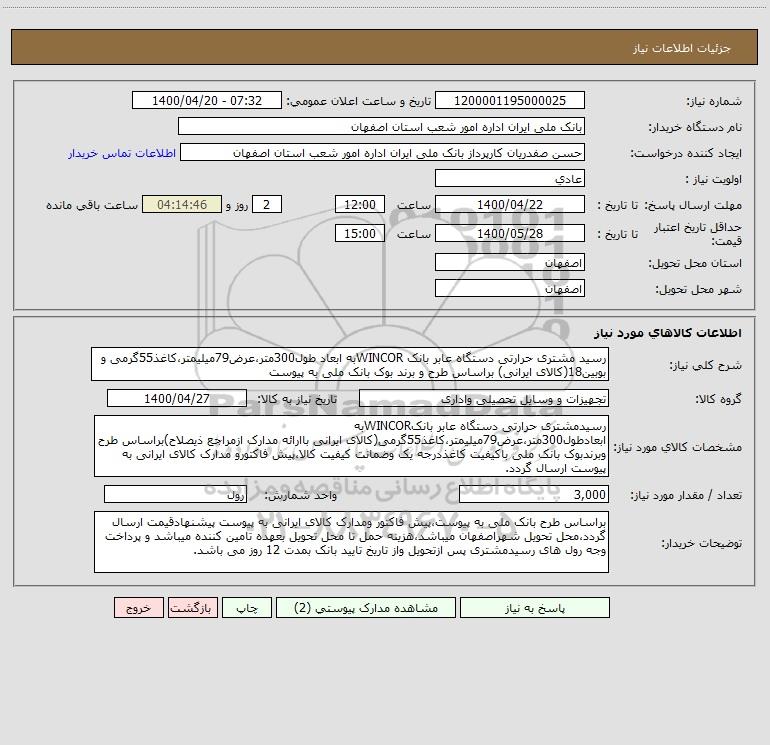
Task: Click the گروه کالا label
Action: click(x=718, y=399)
